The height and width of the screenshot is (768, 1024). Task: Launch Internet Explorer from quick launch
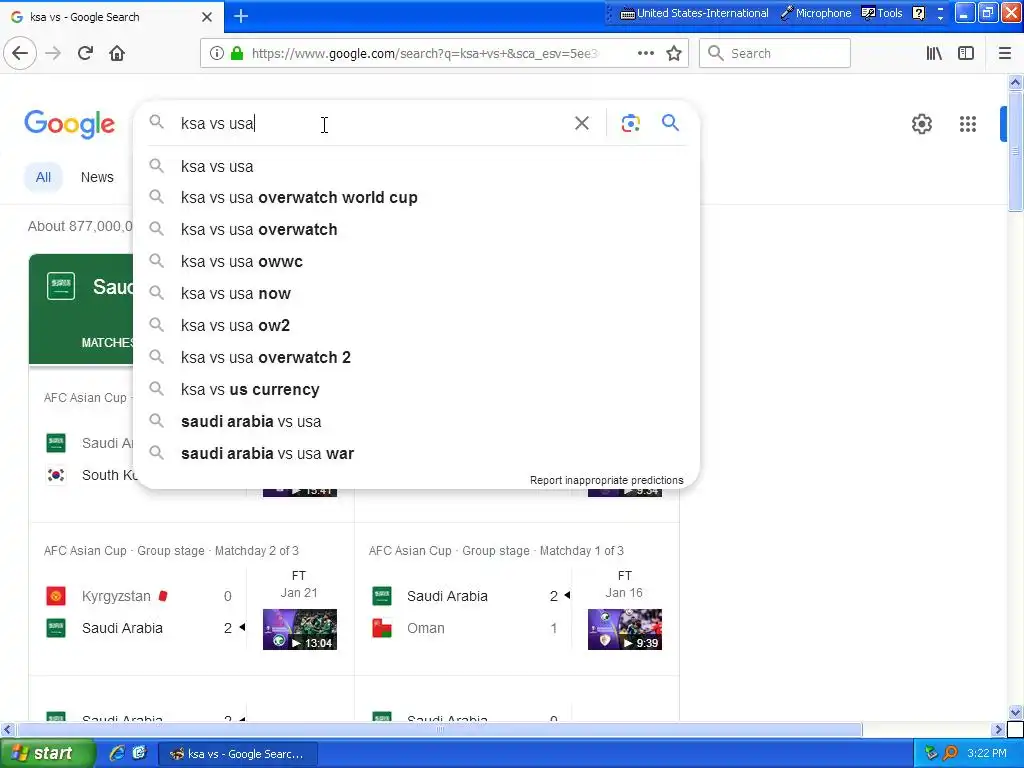(117, 753)
